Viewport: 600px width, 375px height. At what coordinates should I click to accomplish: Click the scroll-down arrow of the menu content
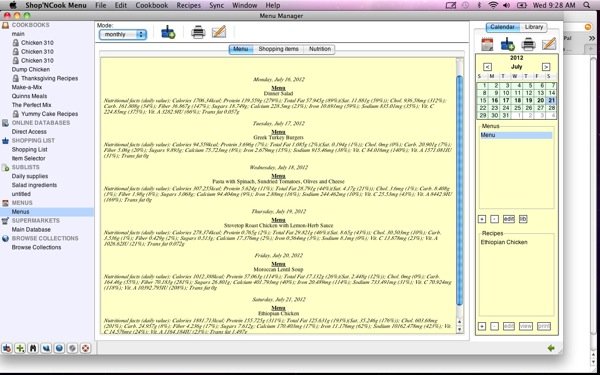[460, 329]
